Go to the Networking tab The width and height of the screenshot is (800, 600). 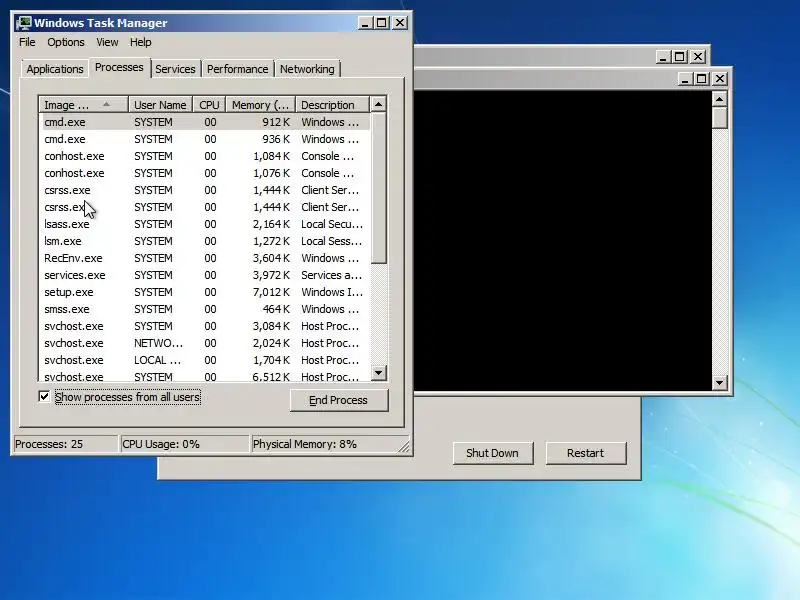(307, 69)
